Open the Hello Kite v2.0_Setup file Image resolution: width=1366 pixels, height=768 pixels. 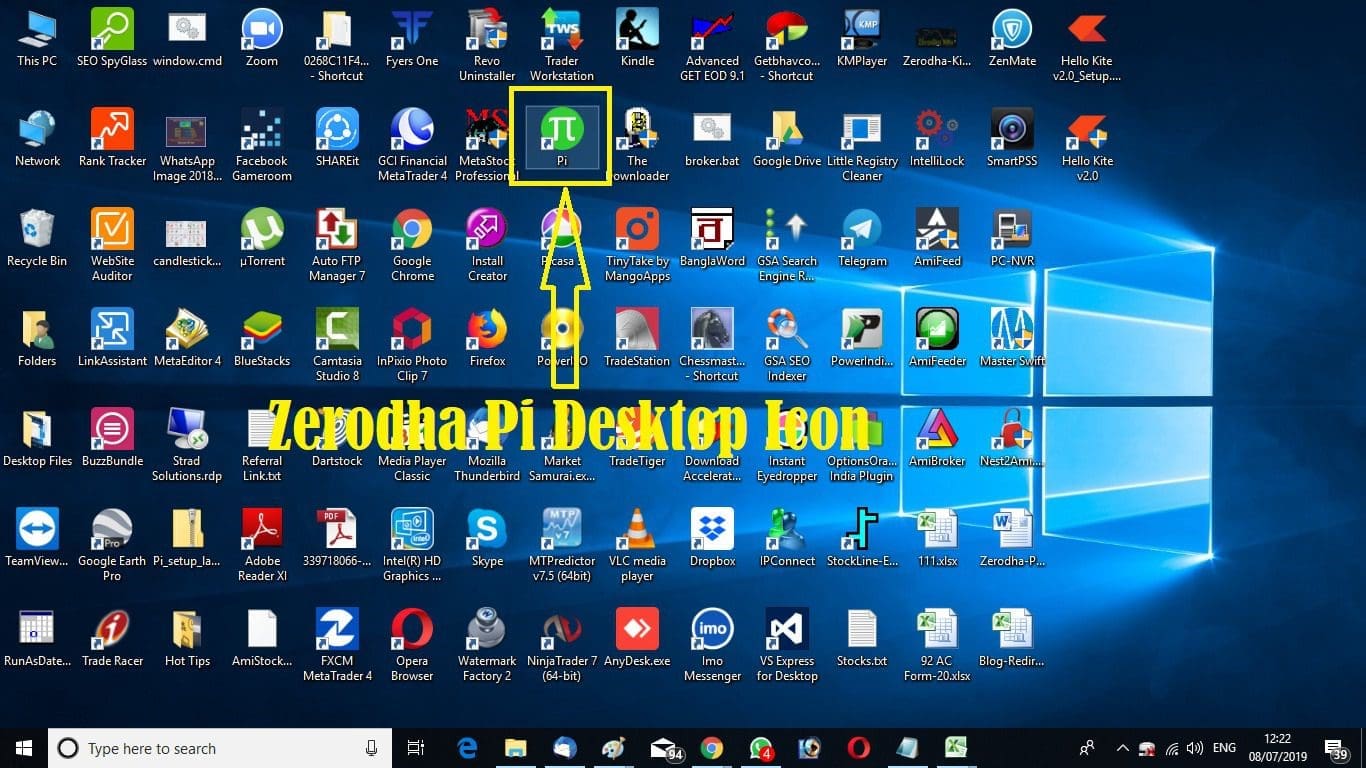coord(1087,45)
